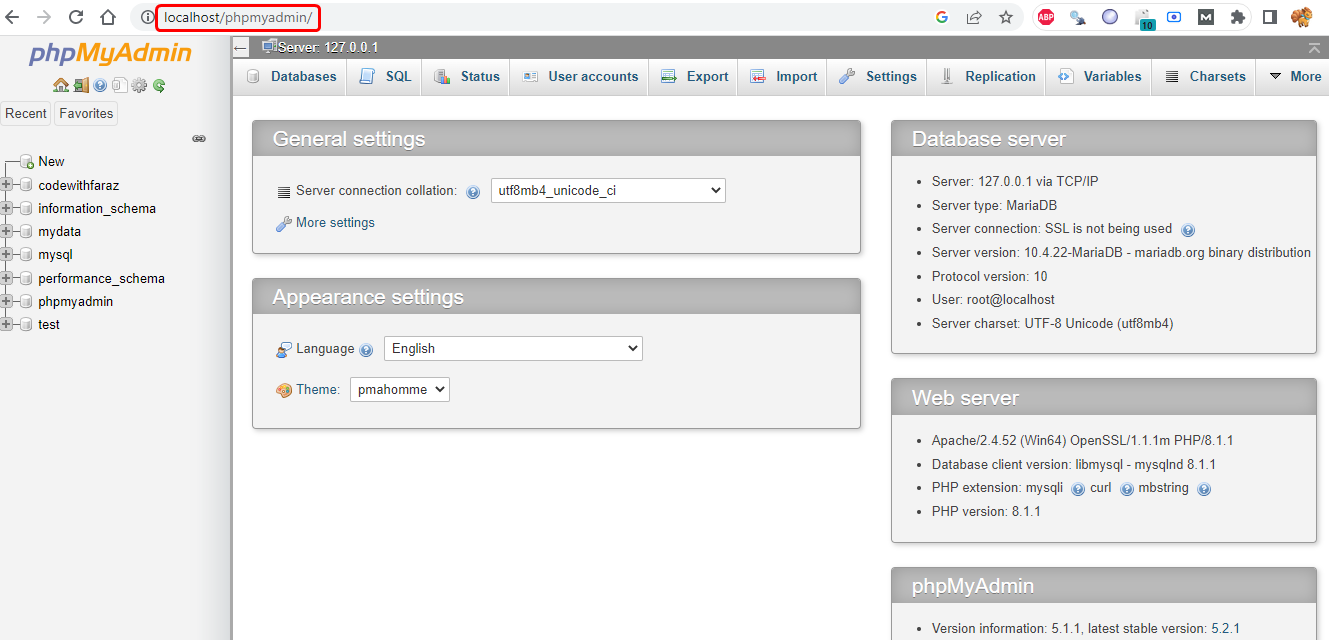The image size is (1329, 640).
Task: Click the extension icon with badge 10
Action: point(1143,18)
